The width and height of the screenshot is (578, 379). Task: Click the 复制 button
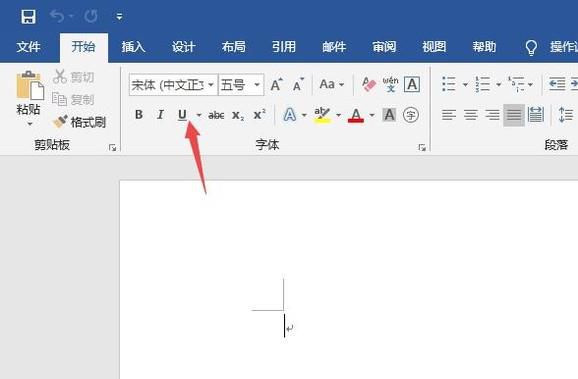[74, 99]
